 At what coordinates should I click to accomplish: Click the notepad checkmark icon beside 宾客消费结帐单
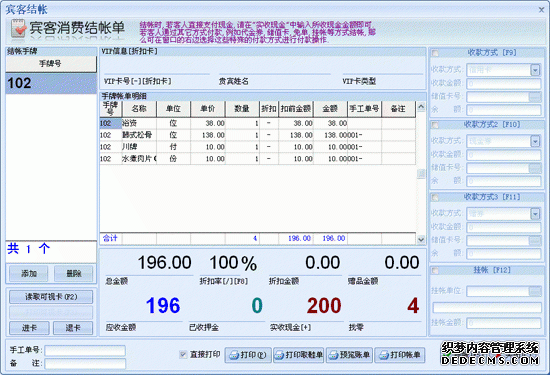coord(18,29)
